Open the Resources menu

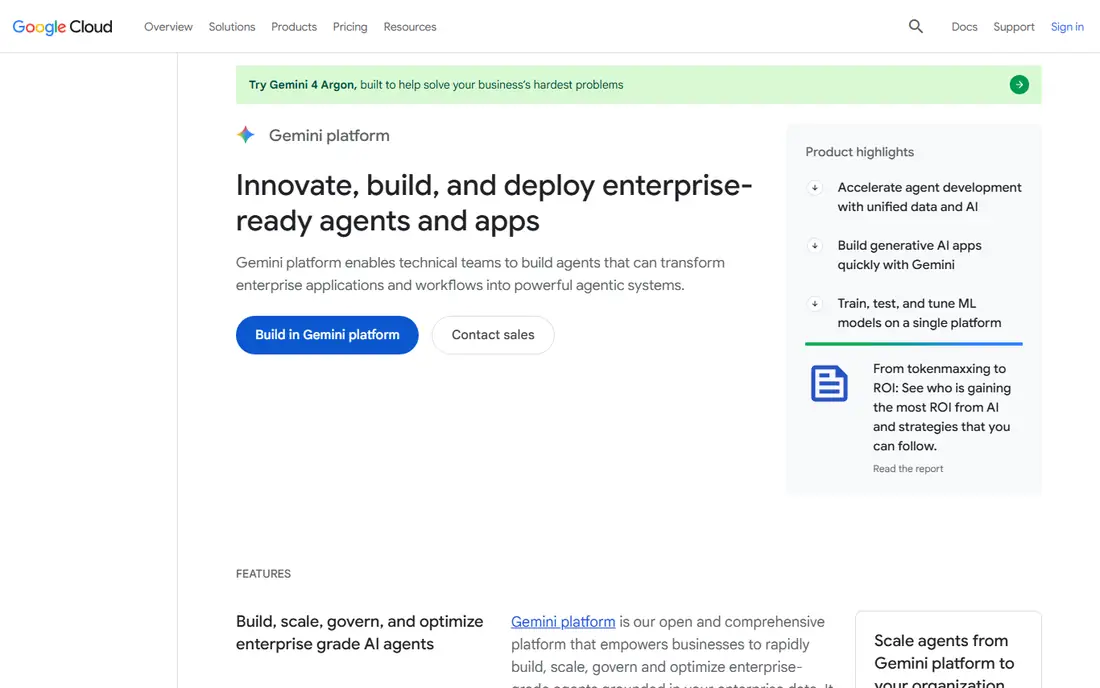pos(410,27)
